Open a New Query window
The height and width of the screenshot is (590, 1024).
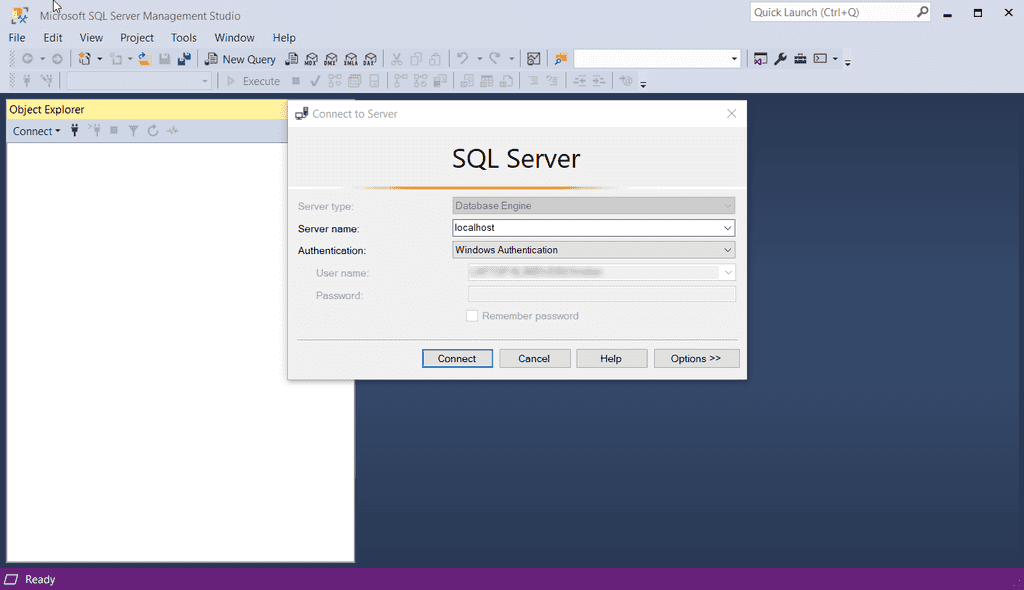point(240,59)
